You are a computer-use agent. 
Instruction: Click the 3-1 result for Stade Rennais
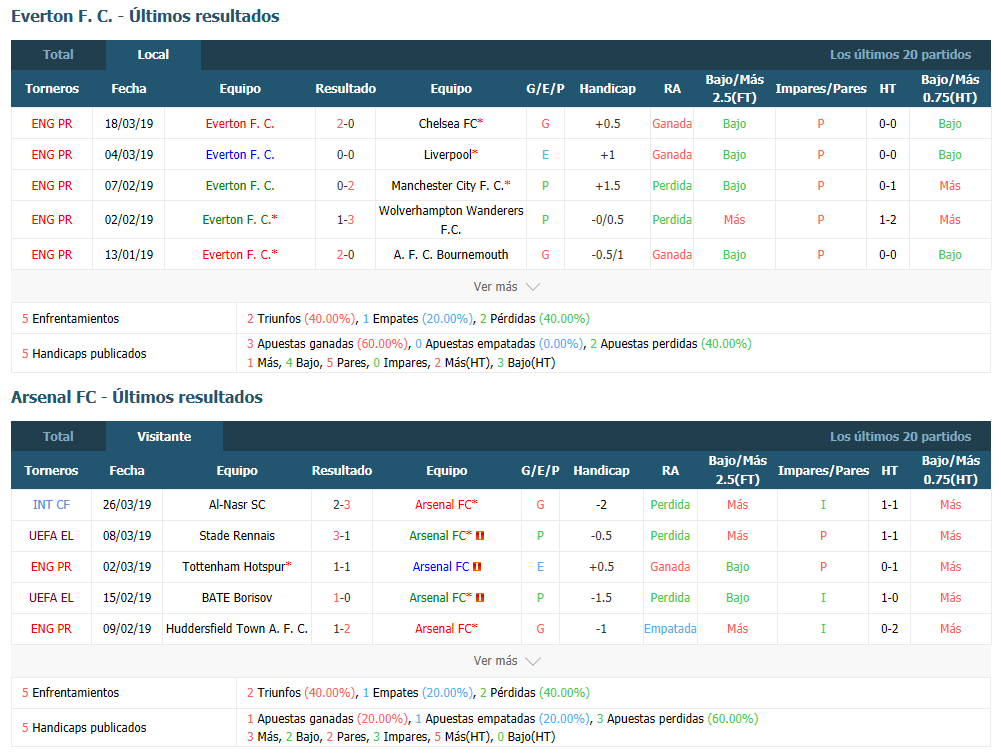[342, 536]
